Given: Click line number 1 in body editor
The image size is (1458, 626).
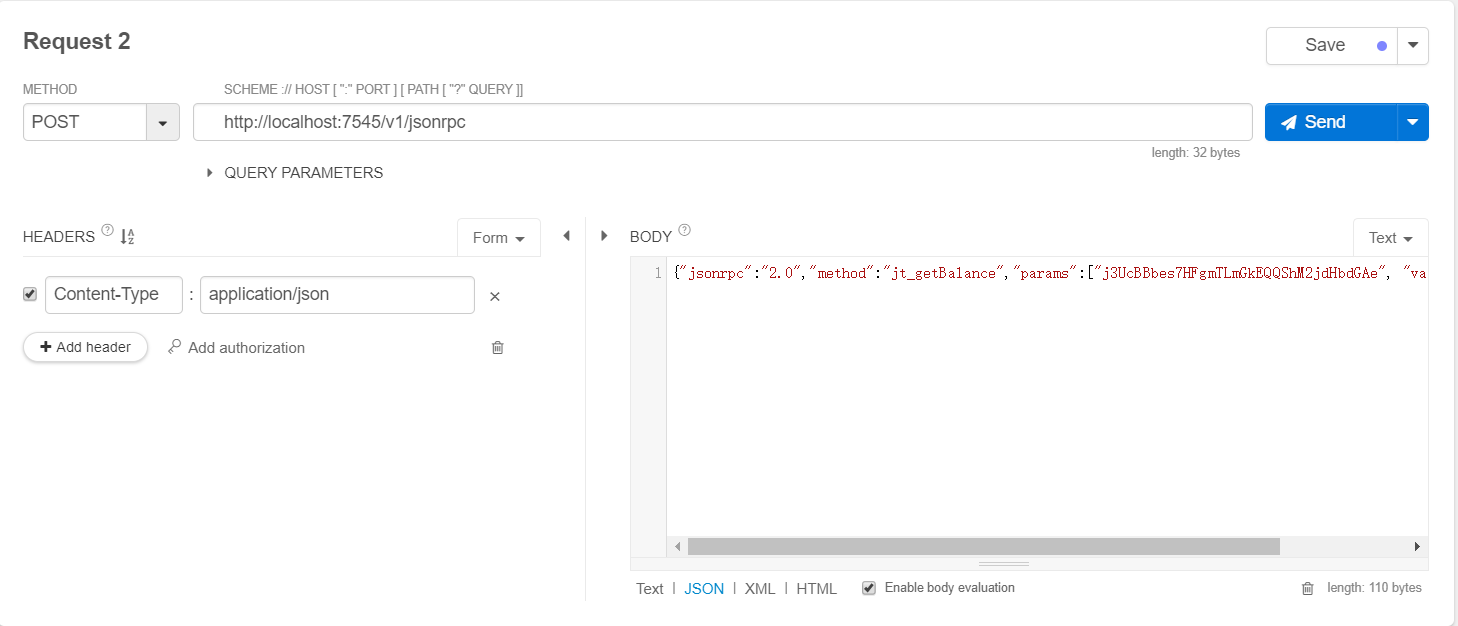Looking at the screenshot, I should click(657, 272).
